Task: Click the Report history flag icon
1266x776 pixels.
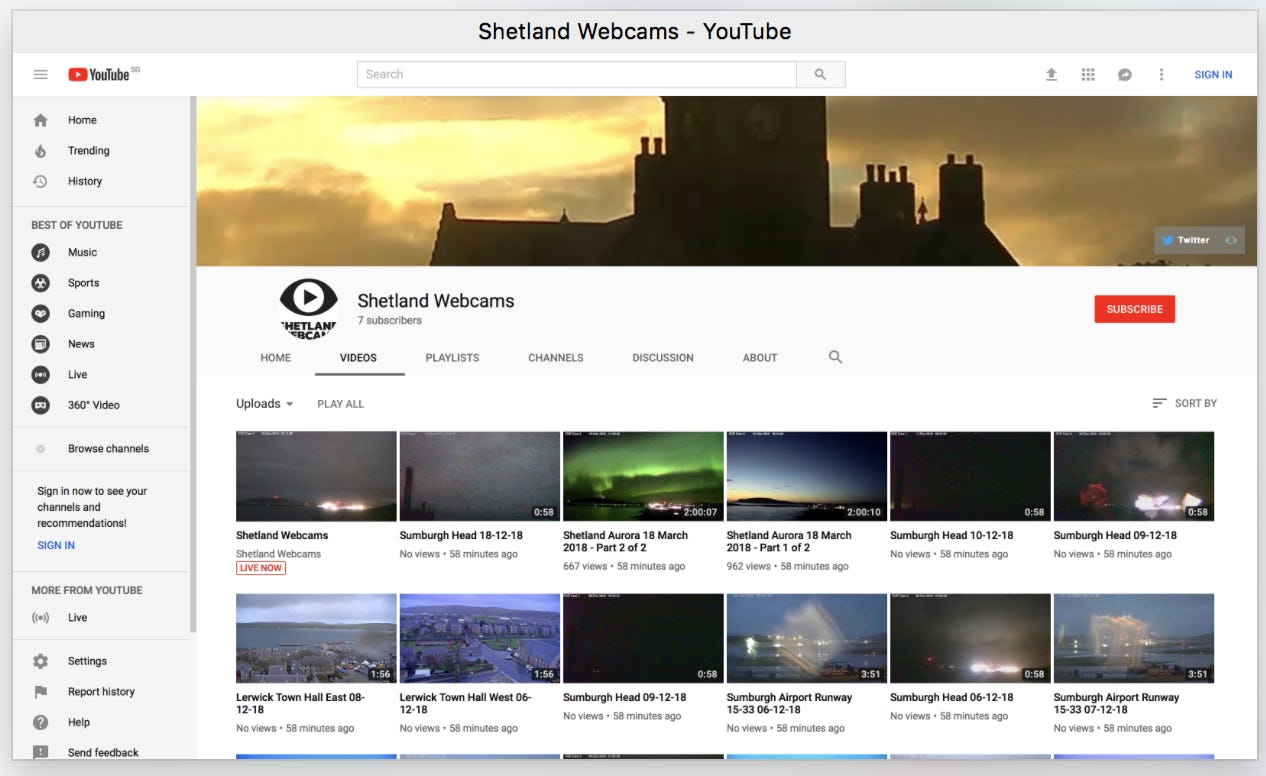Action: (x=41, y=692)
